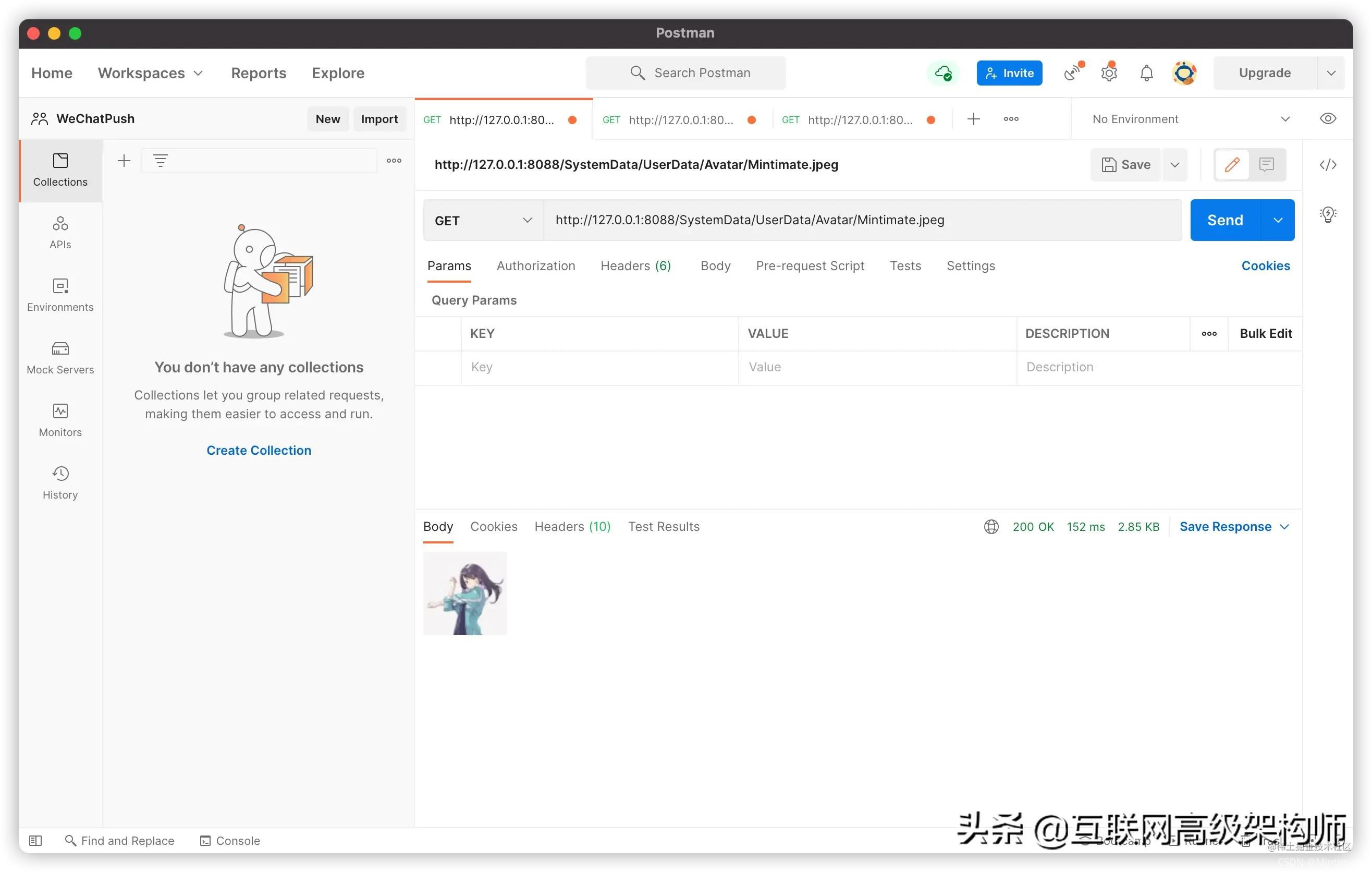Click the Import button
The height and width of the screenshot is (872, 1372).
(x=379, y=119)
